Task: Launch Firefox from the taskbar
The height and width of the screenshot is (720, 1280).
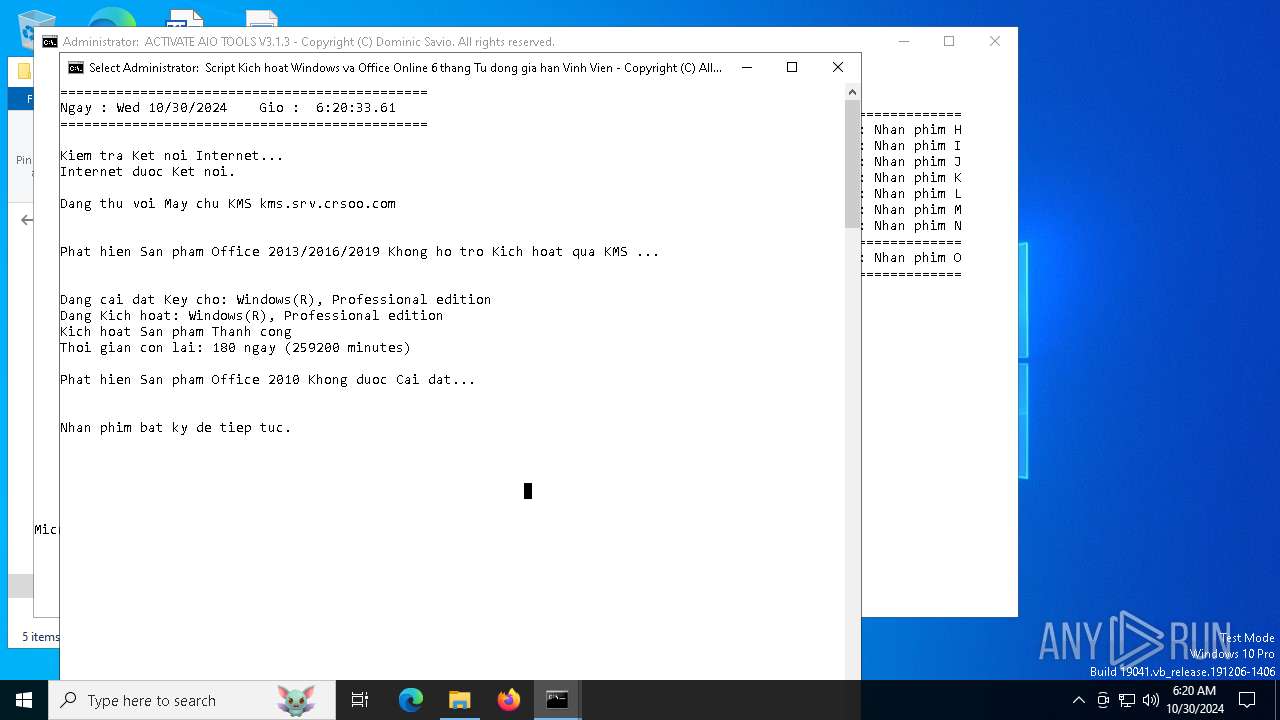Action: tap(509, 700)
